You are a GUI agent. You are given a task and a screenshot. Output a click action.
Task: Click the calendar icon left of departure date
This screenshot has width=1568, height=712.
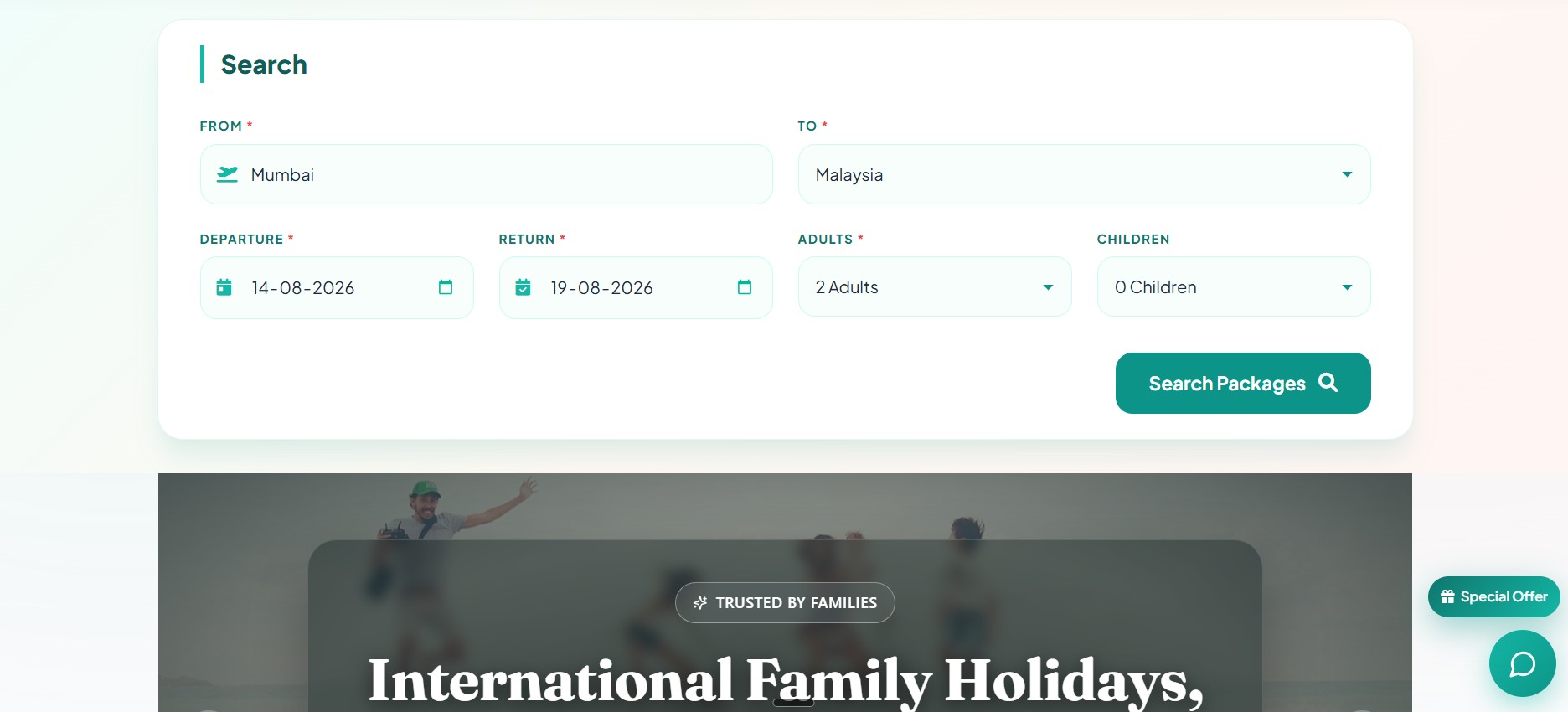click(x=224, y=287)
